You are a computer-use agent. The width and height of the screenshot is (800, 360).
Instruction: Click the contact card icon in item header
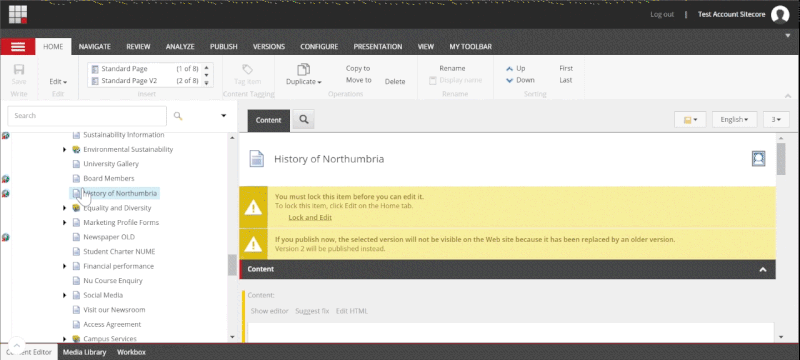click(x=759, y=159)
